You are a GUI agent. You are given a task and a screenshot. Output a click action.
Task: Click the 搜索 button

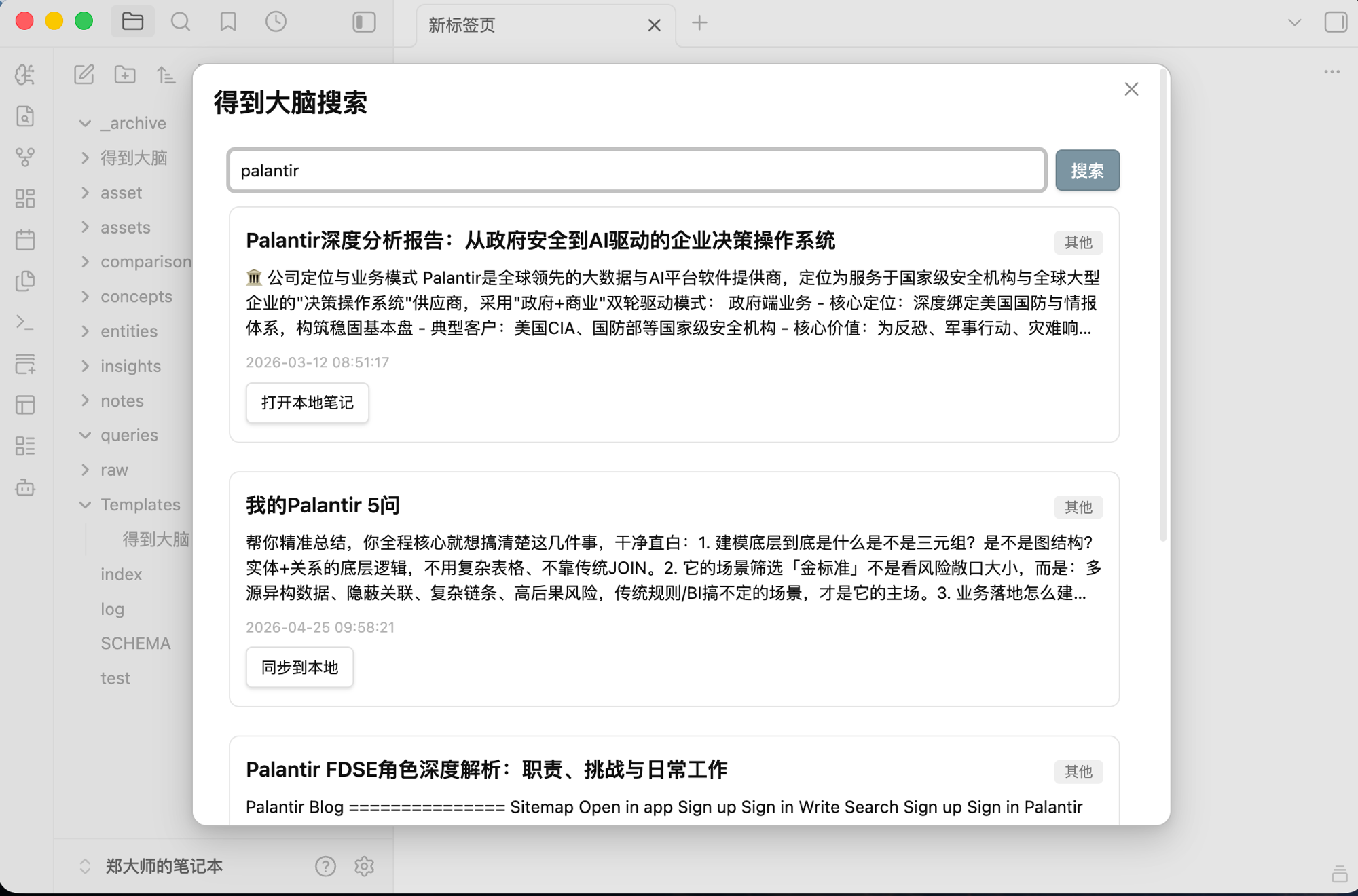point(1087,170)
